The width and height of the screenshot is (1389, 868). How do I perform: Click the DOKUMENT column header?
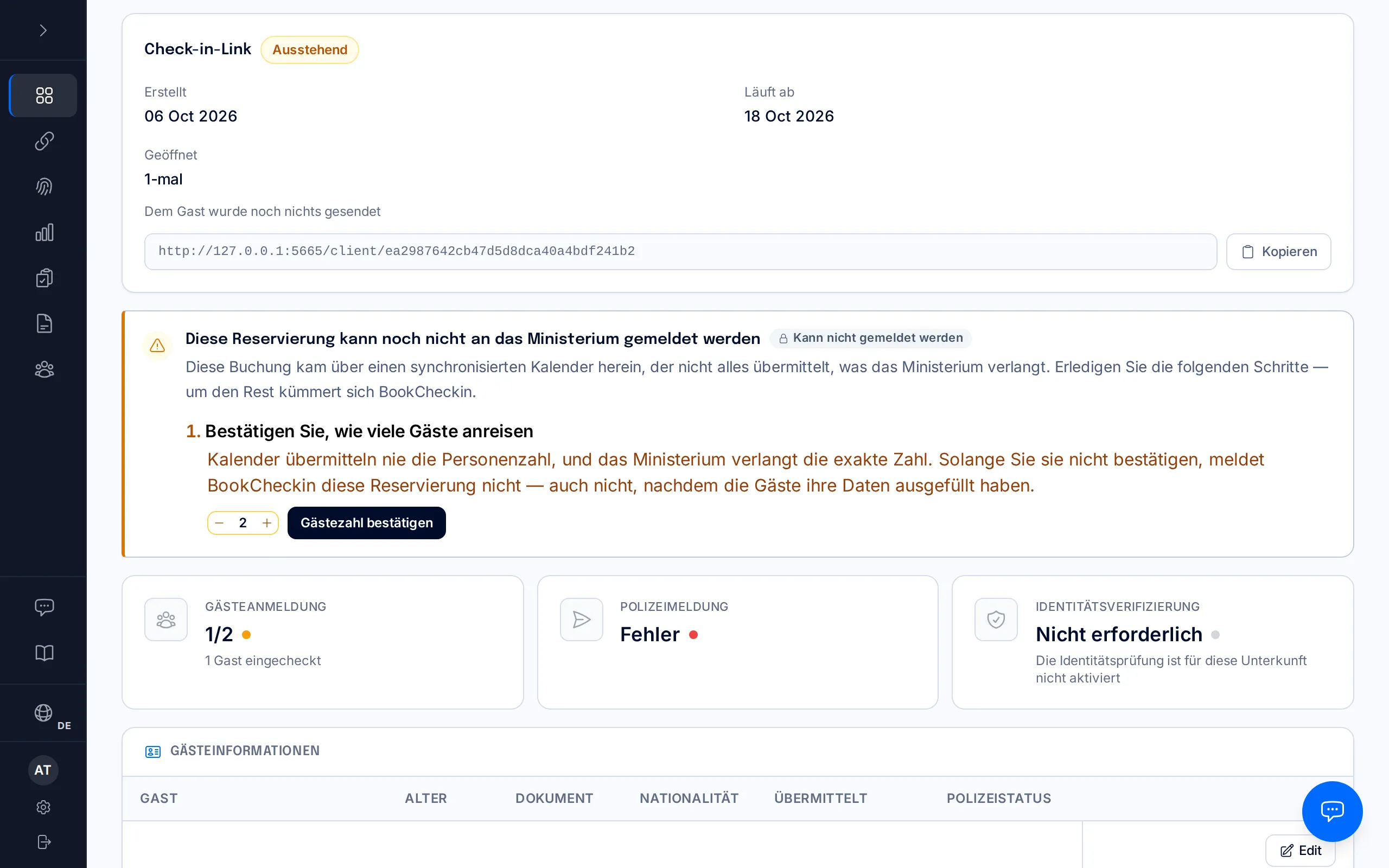pos(554,799)
